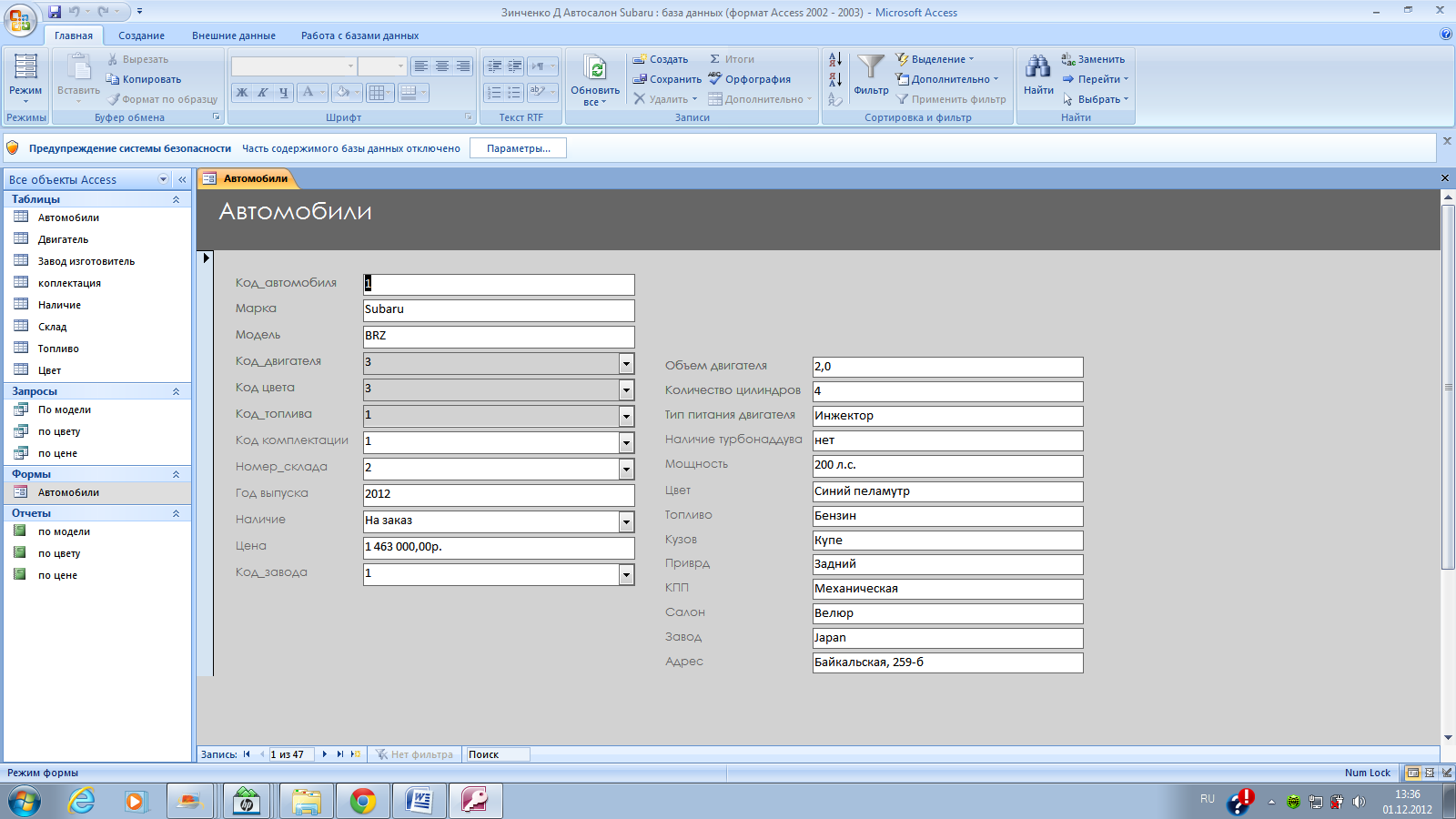Sort descending Я-А icon
This screenshot has height=819, width=1456.
[x=835, y=80]
